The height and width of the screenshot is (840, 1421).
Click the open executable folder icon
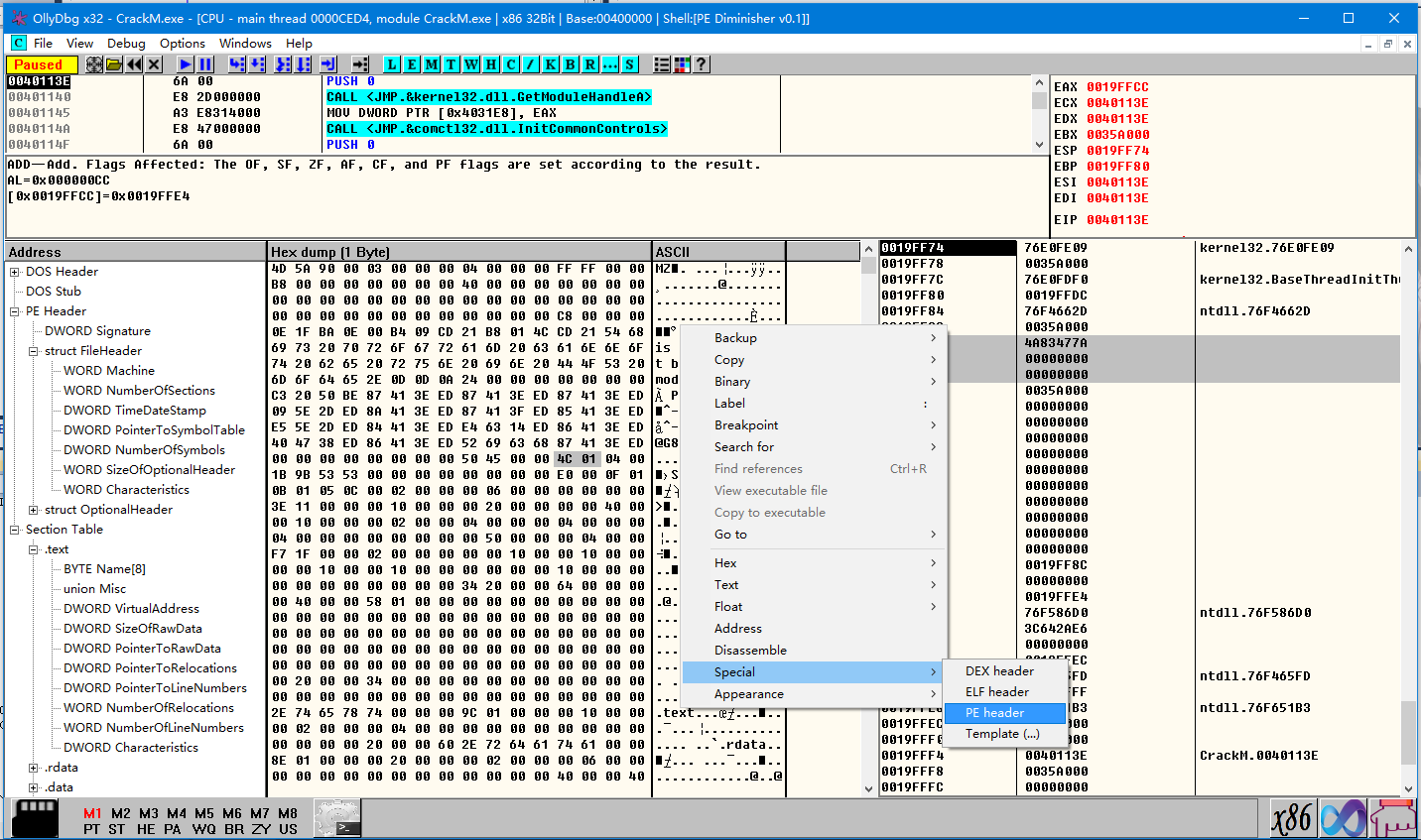coord(114,64)
